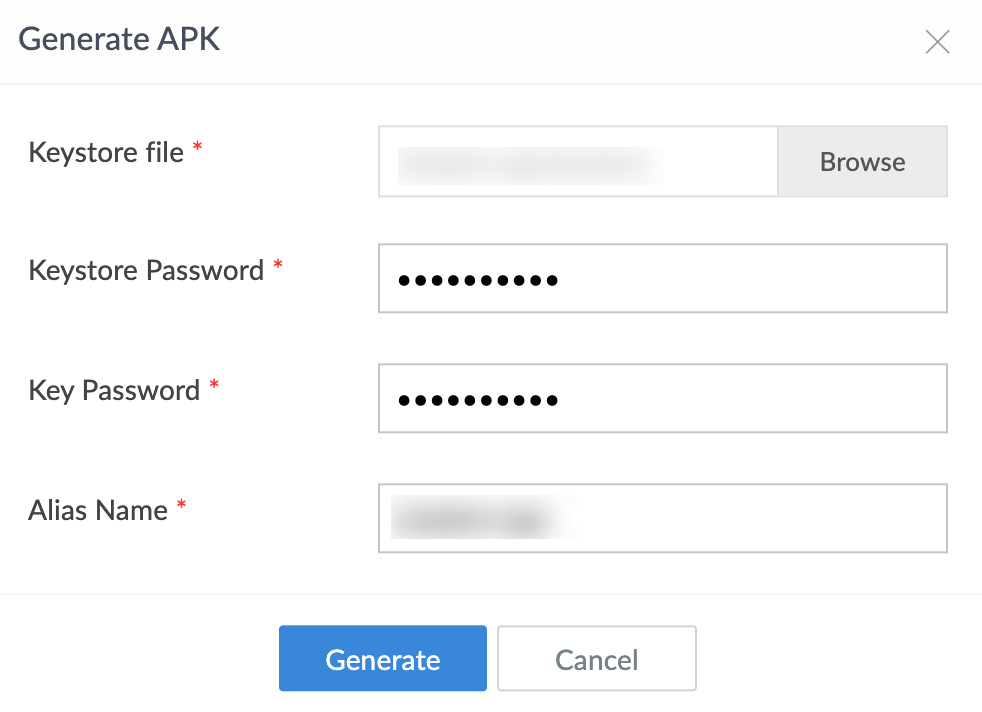The image size is (982, 712).
Task: Select the Alias Name input box
Action: coord(662,518)
